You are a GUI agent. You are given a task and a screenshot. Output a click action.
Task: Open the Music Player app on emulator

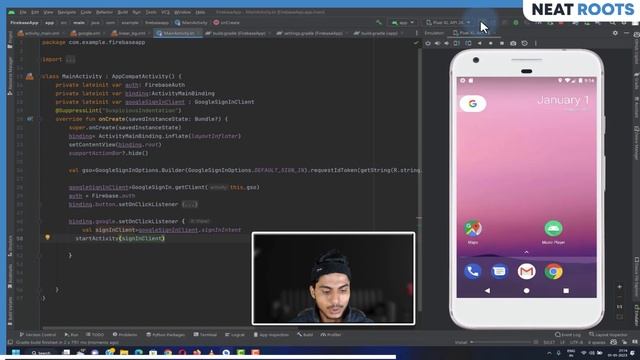click(x=553, y=232)
